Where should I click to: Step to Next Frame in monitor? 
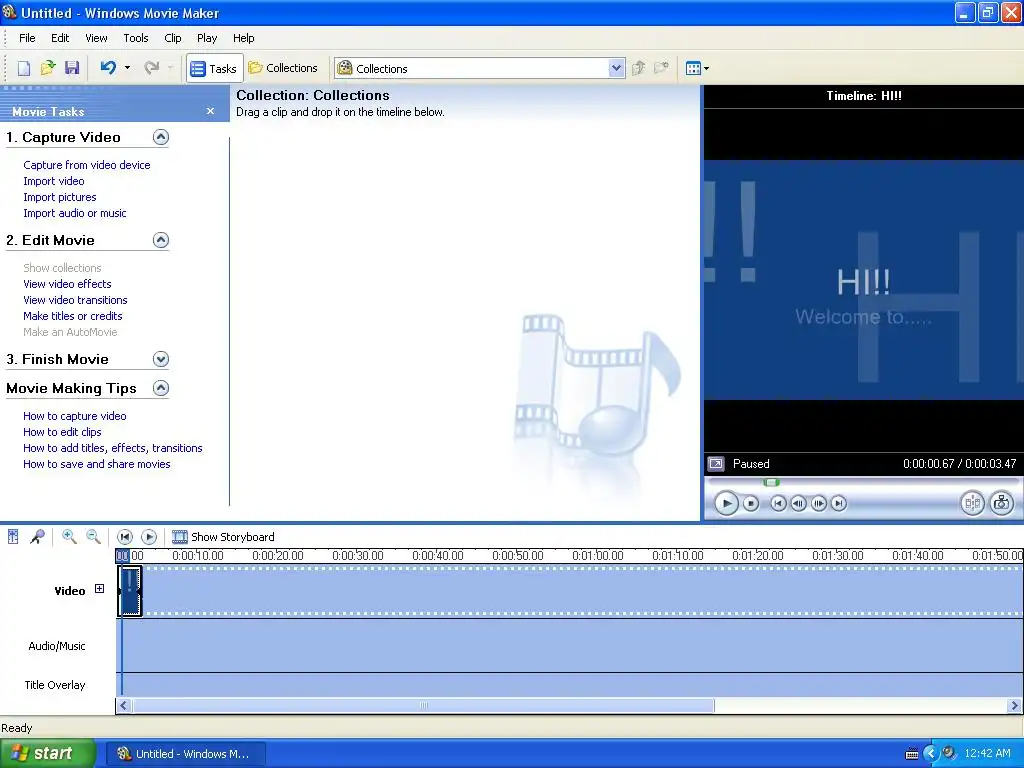[818, 504]
